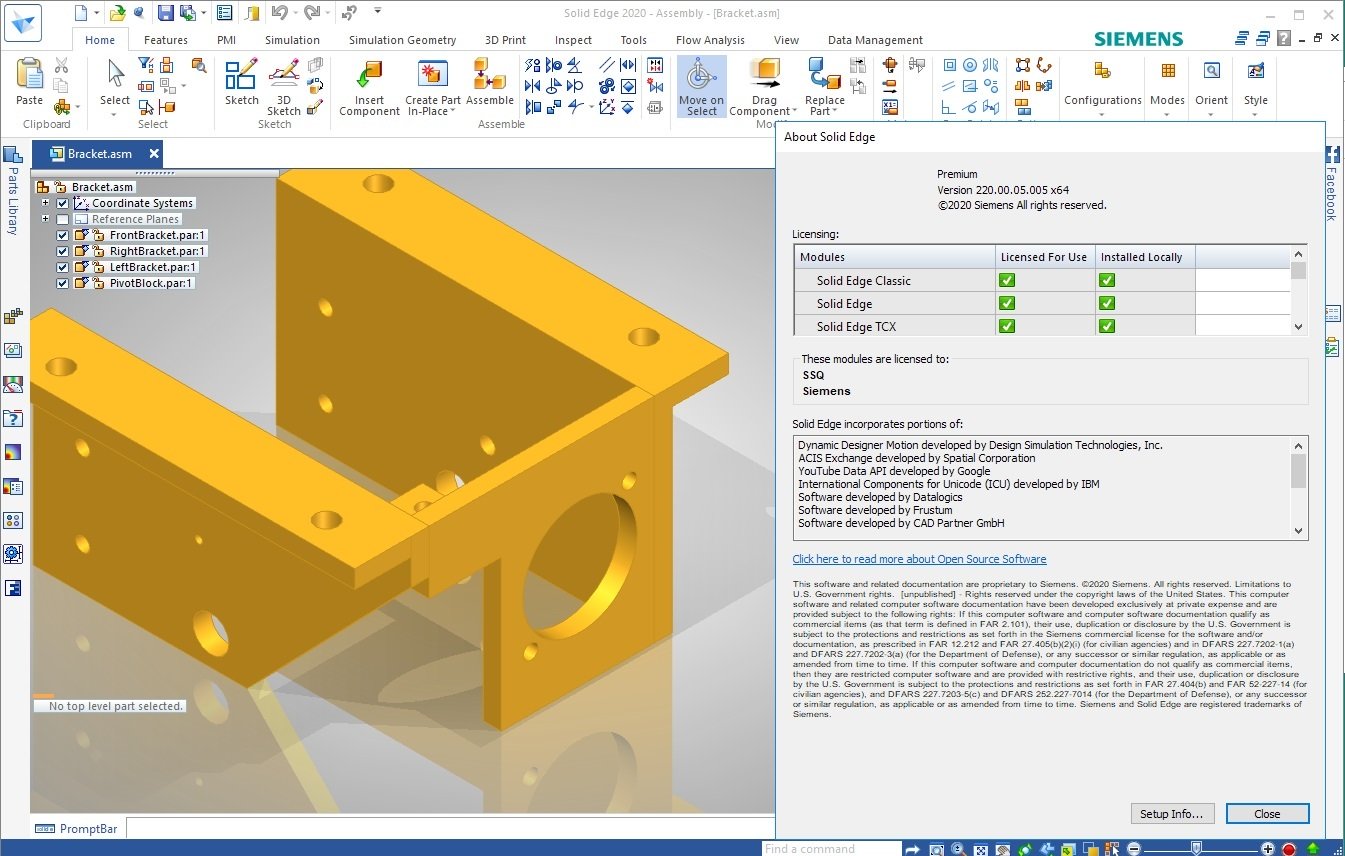Click the Rotate view icon in status bar

tap(1026, 849)
